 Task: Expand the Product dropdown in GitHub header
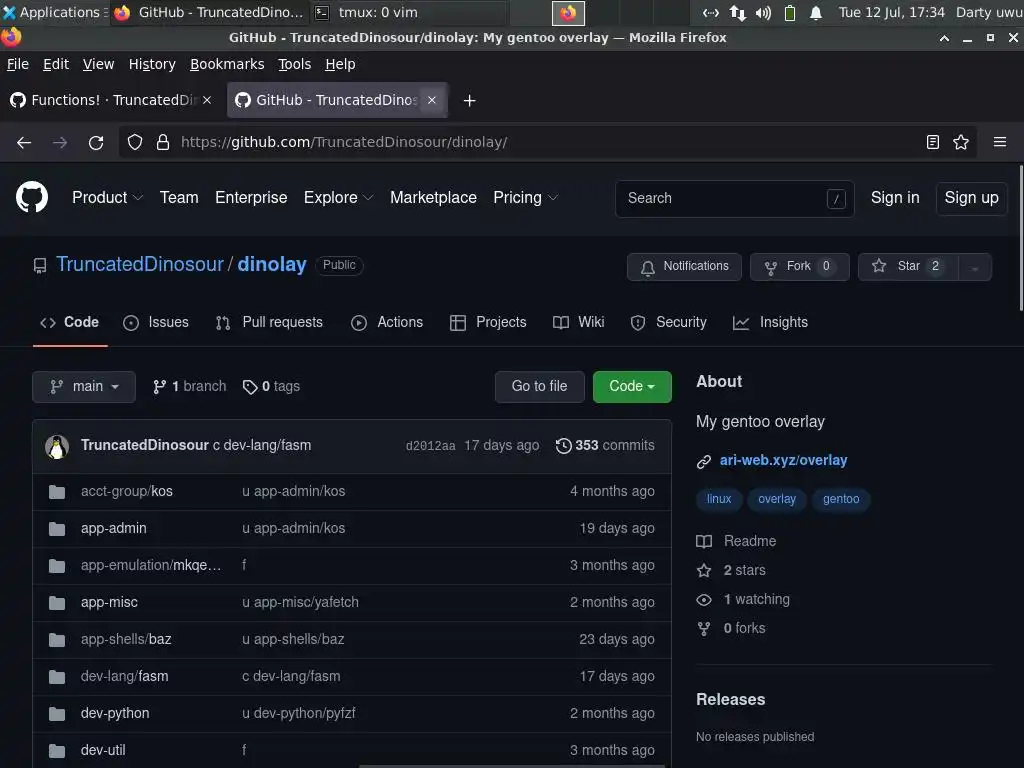[x=107, y=197]
